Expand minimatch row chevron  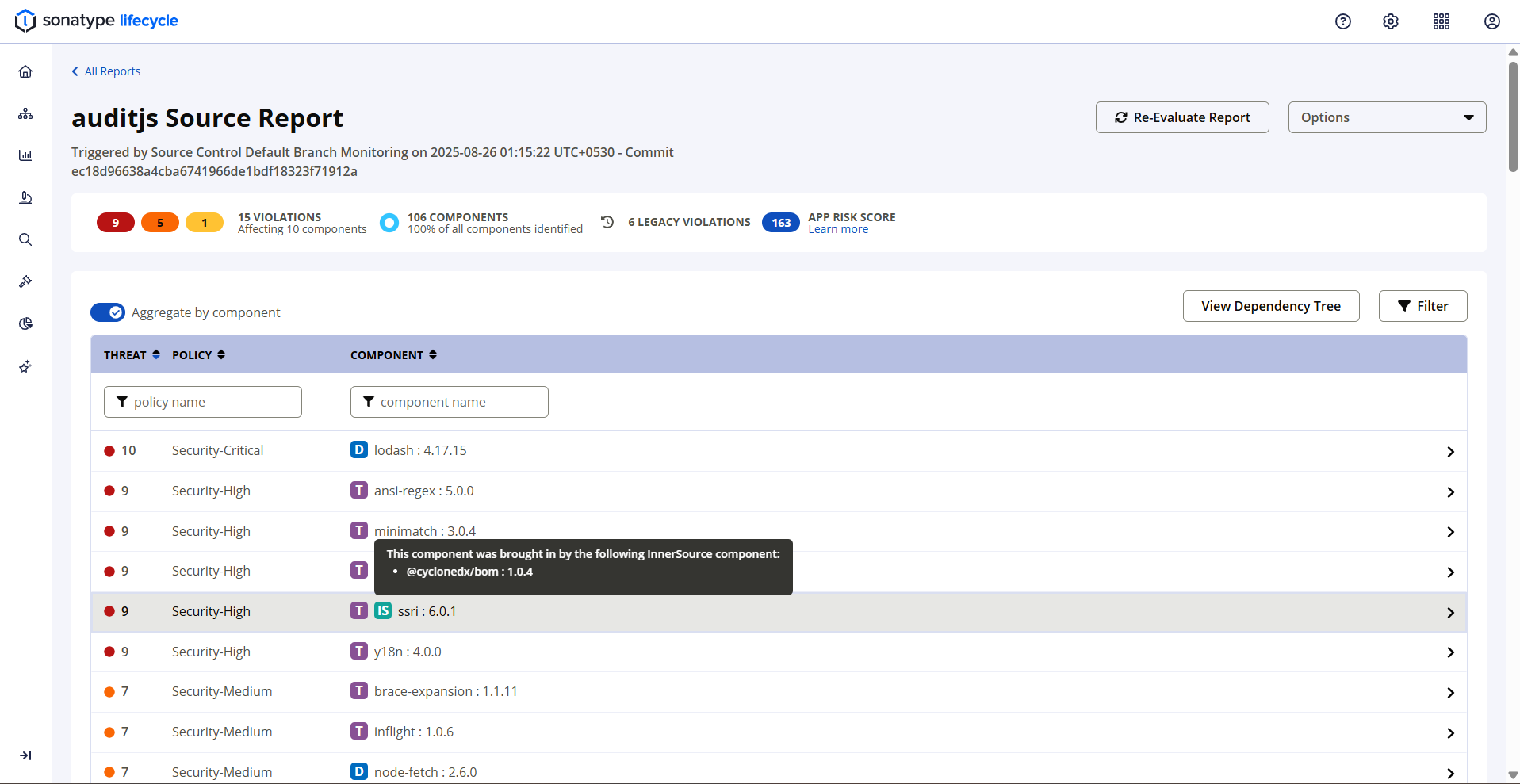[x=1450, y=532]
